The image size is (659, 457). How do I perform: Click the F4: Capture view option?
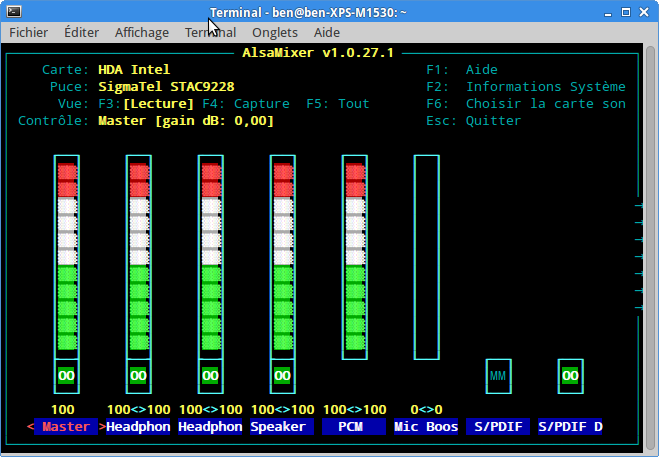click(x=246, y=104)
